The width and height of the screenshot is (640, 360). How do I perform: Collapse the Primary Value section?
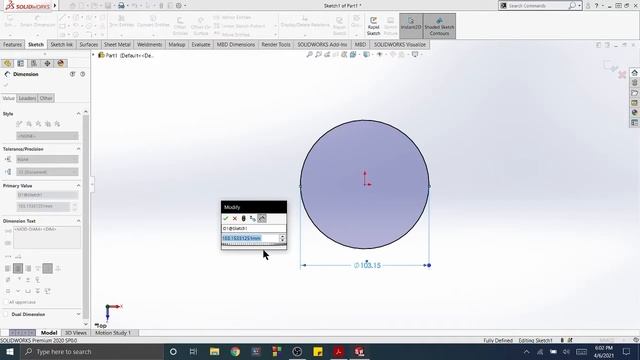[78, 186]
